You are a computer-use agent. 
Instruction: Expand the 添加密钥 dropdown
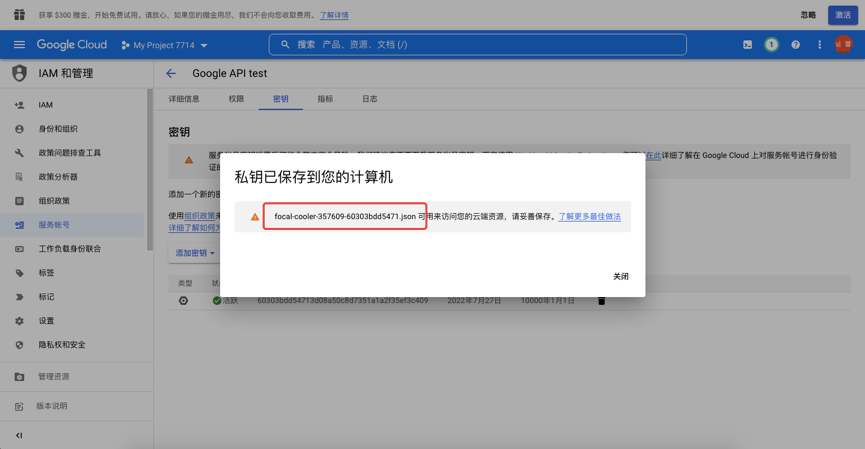[x=195, y=253]
